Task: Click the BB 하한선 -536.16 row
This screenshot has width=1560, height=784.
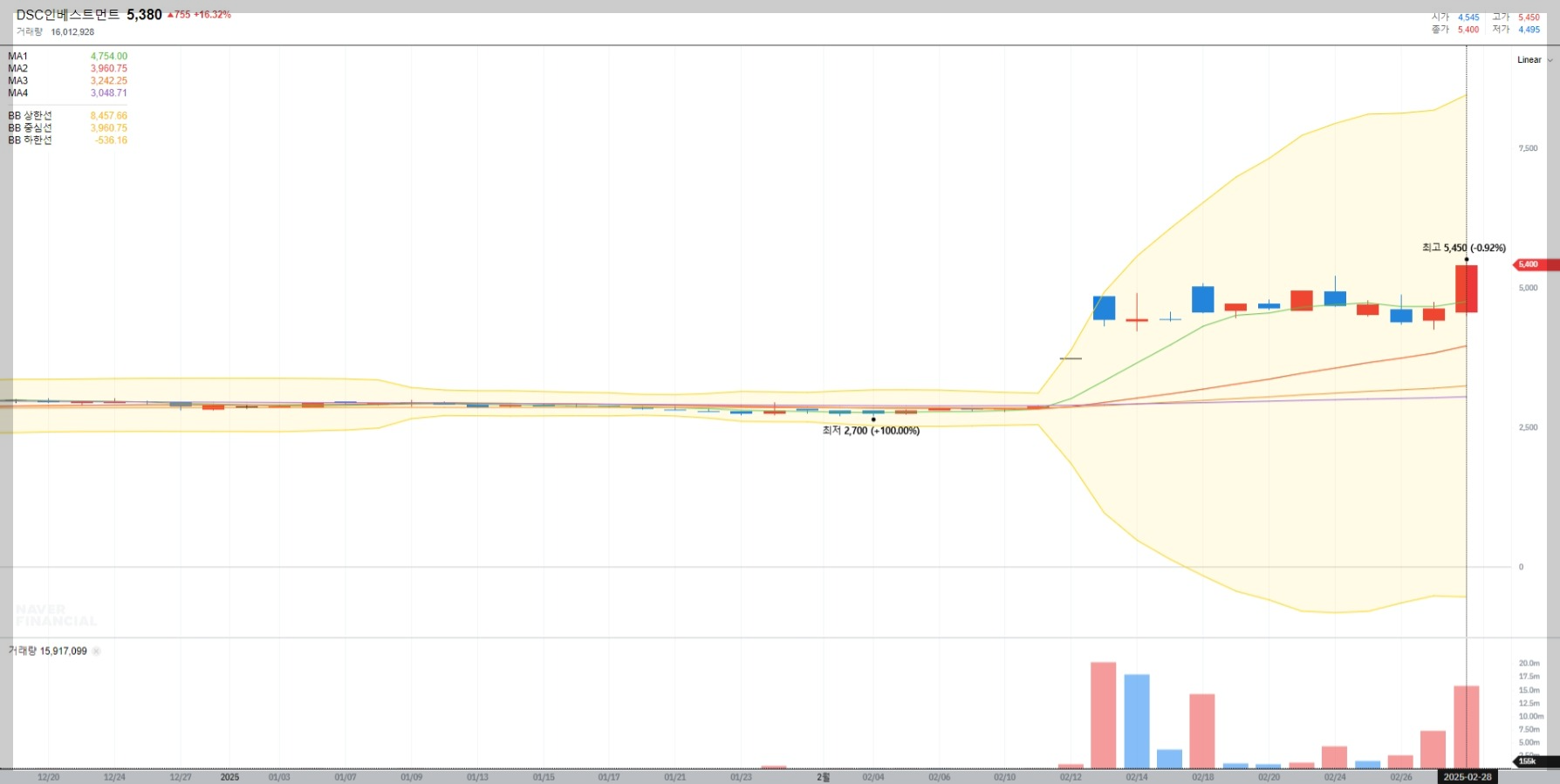Action: (x=67, y=140)
